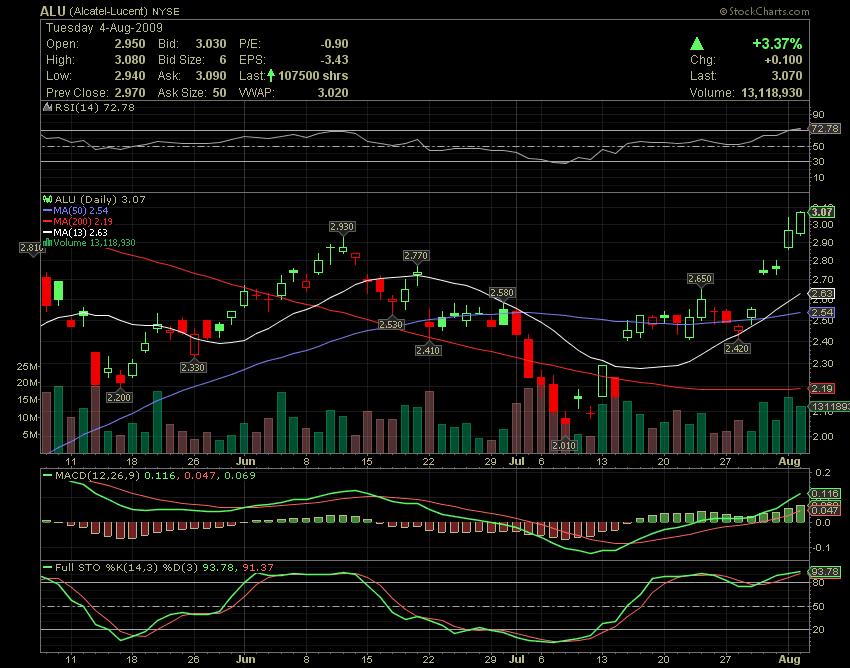The width and height of the screenshot is (850, 668).
Task: Click the Last price 3.070 in header
Action: tap(787, 76)
